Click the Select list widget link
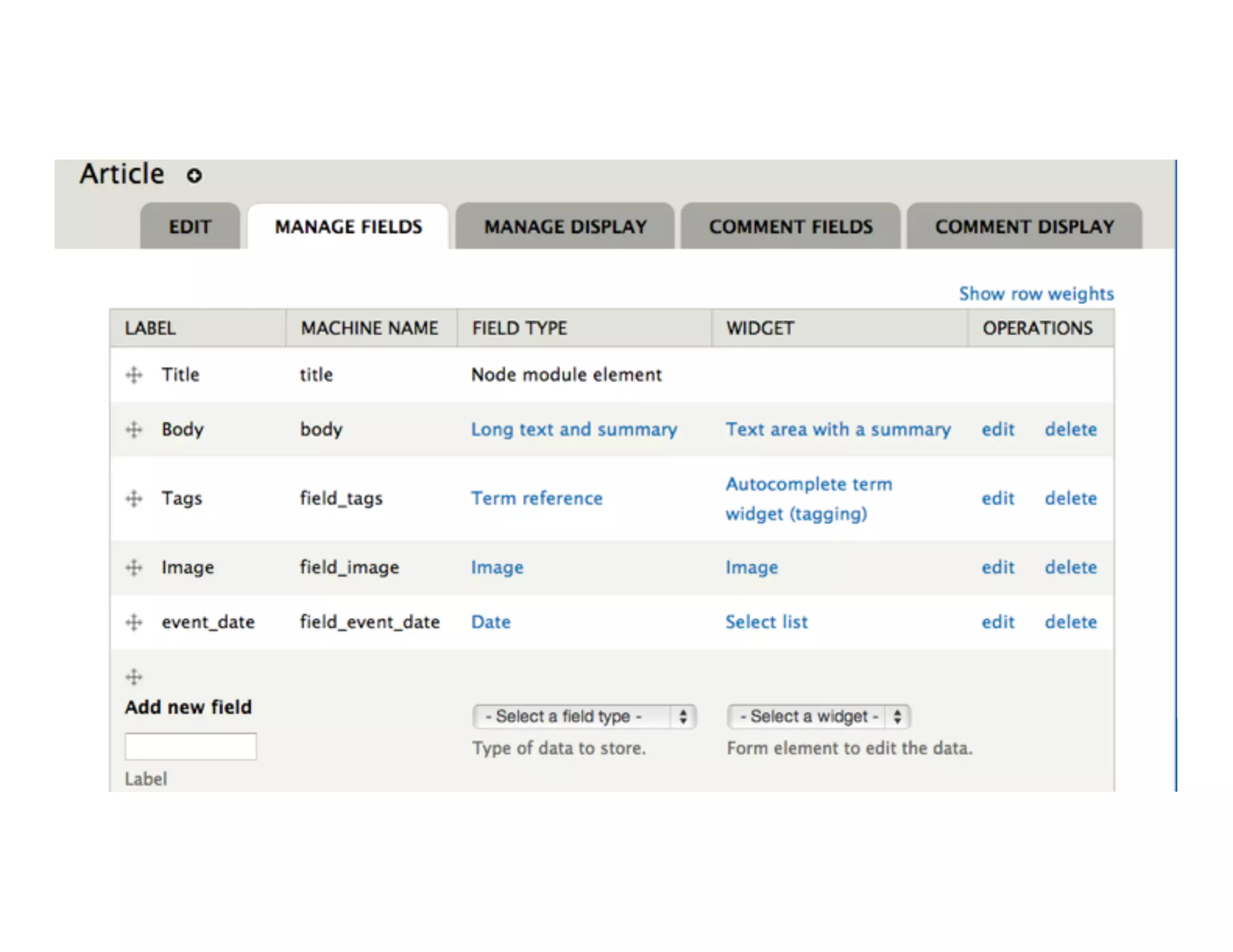Image resolution: width=1233 pixels, height=952 pixels. [766, 622]
